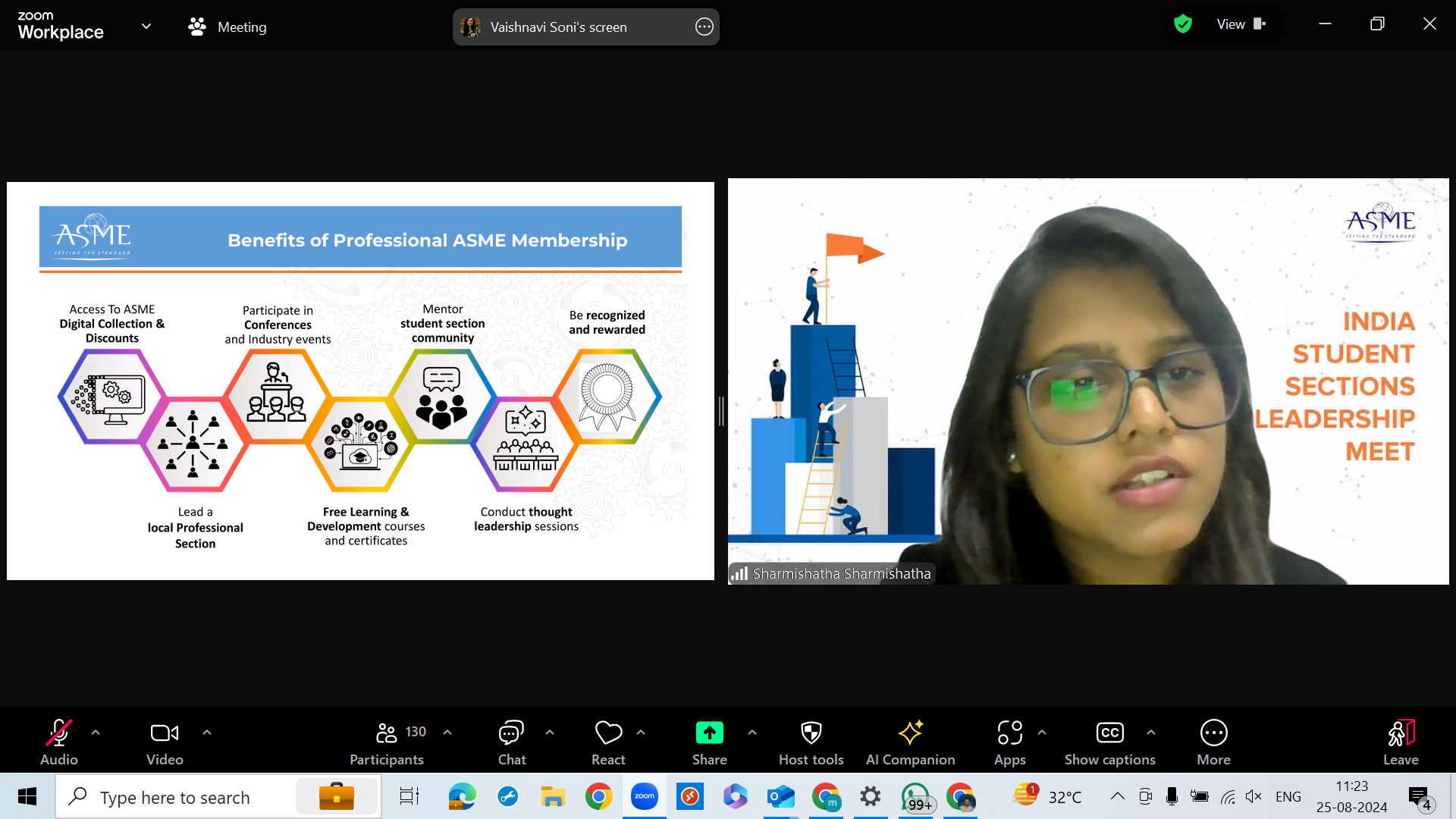
Task: Toggle Show captions CC button
Action: tap(1110, 742)
